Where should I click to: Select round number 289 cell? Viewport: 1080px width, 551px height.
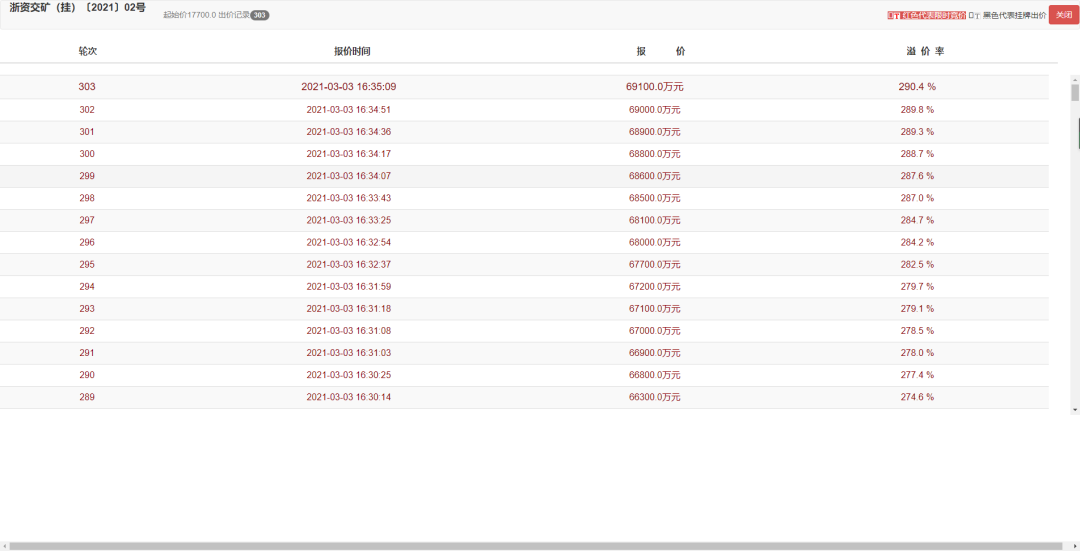(87, 396)
